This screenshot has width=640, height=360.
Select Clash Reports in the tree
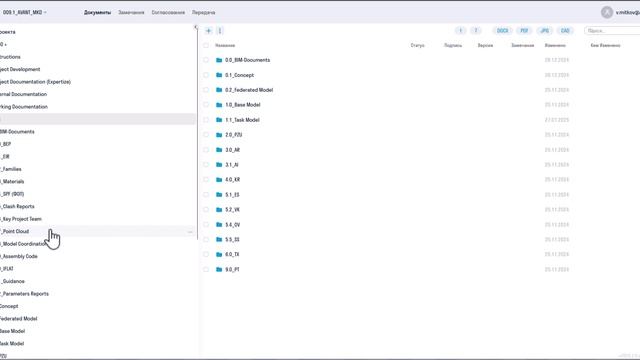click(x=18, y=207)
